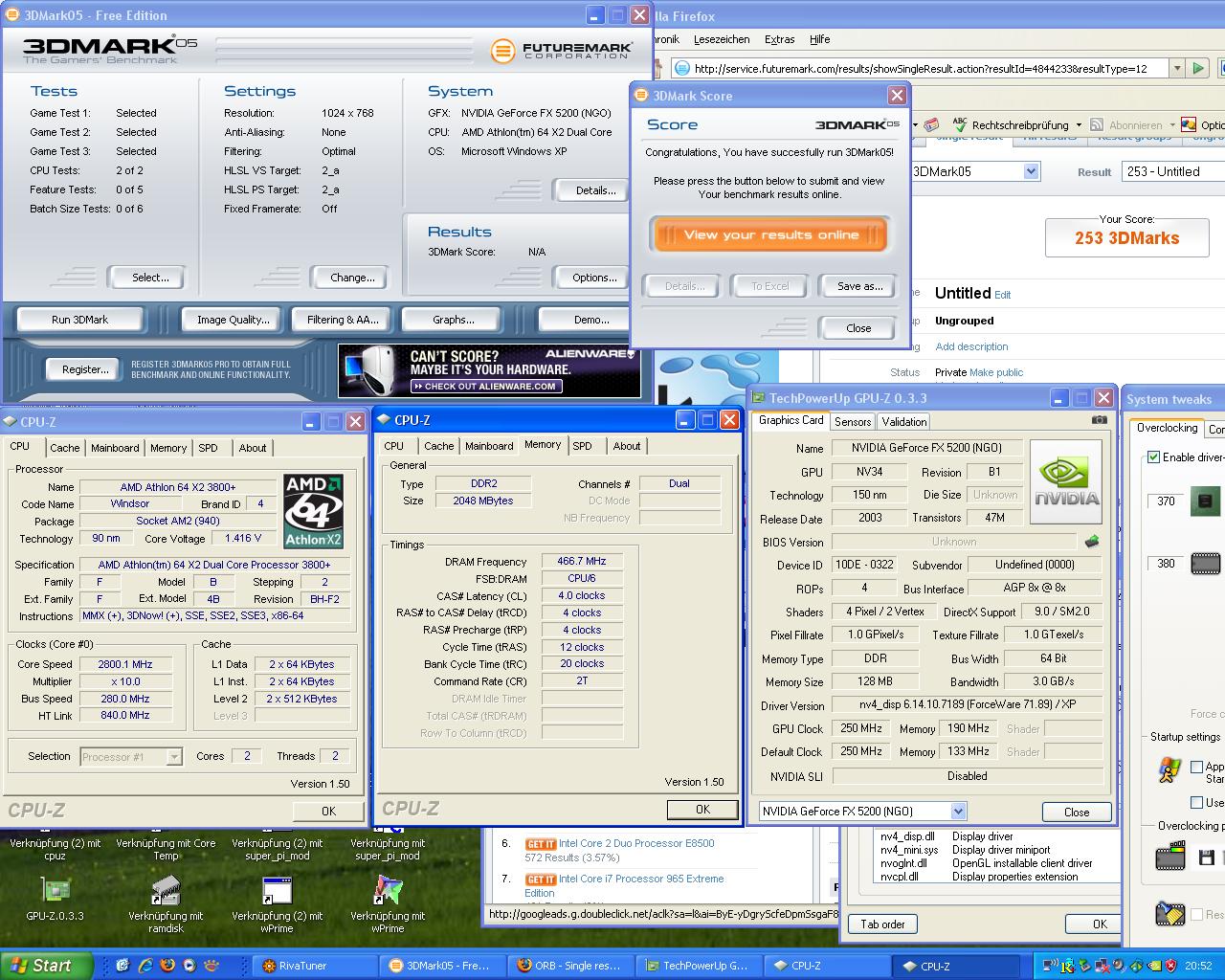
Task: Click Demo... button in 3DMark05
Action: tap(590, 320)
